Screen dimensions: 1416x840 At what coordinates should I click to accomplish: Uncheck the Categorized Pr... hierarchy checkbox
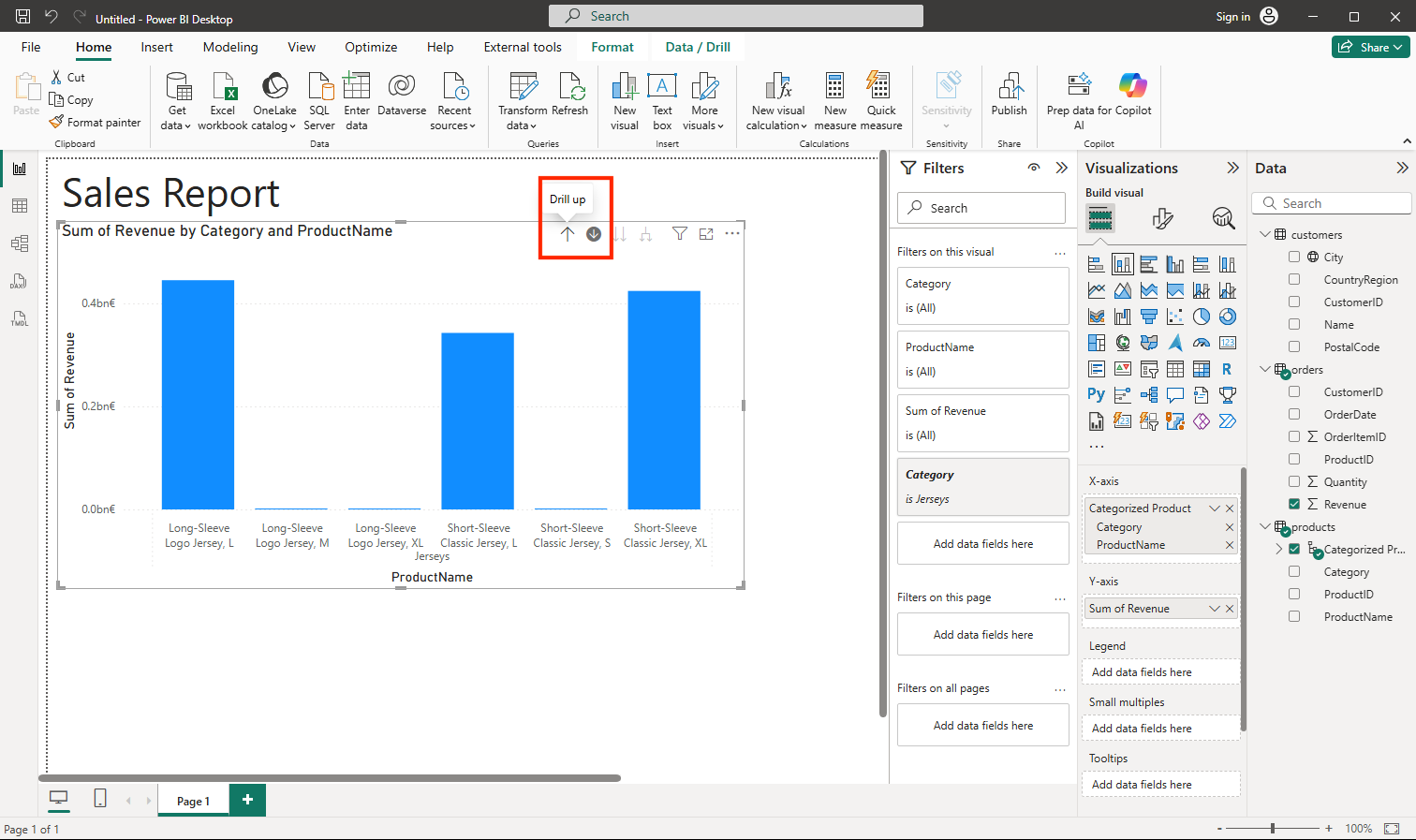[1294, 549]
